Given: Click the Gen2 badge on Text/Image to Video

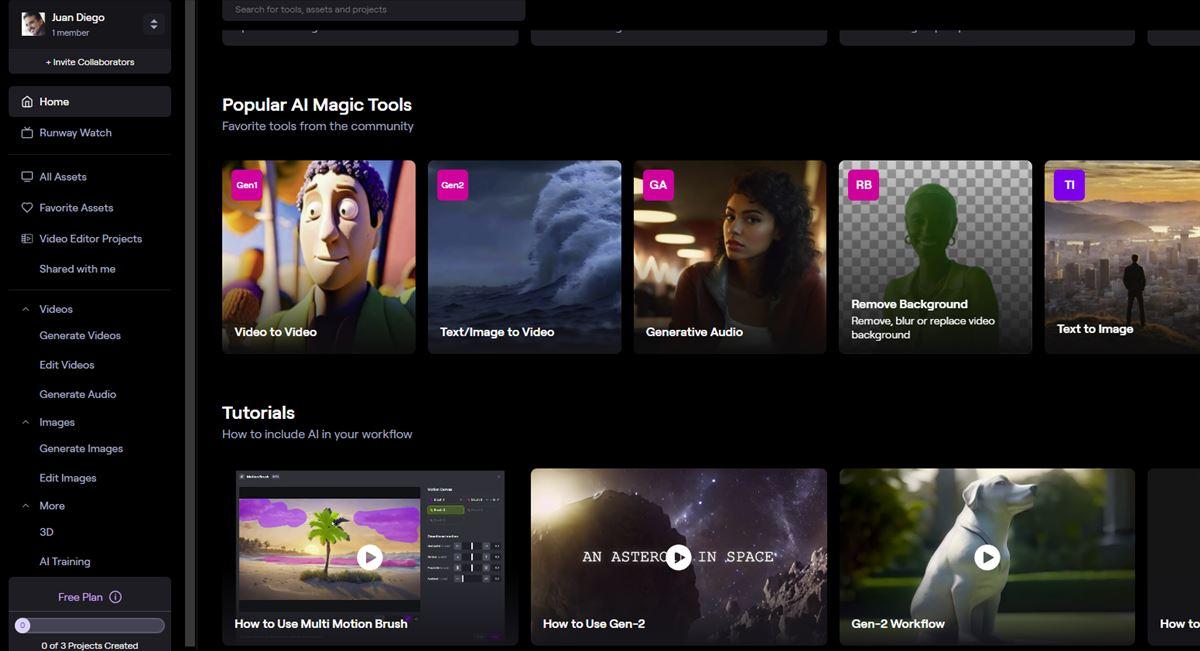Looking at the screenshot, I should point(453,185).
